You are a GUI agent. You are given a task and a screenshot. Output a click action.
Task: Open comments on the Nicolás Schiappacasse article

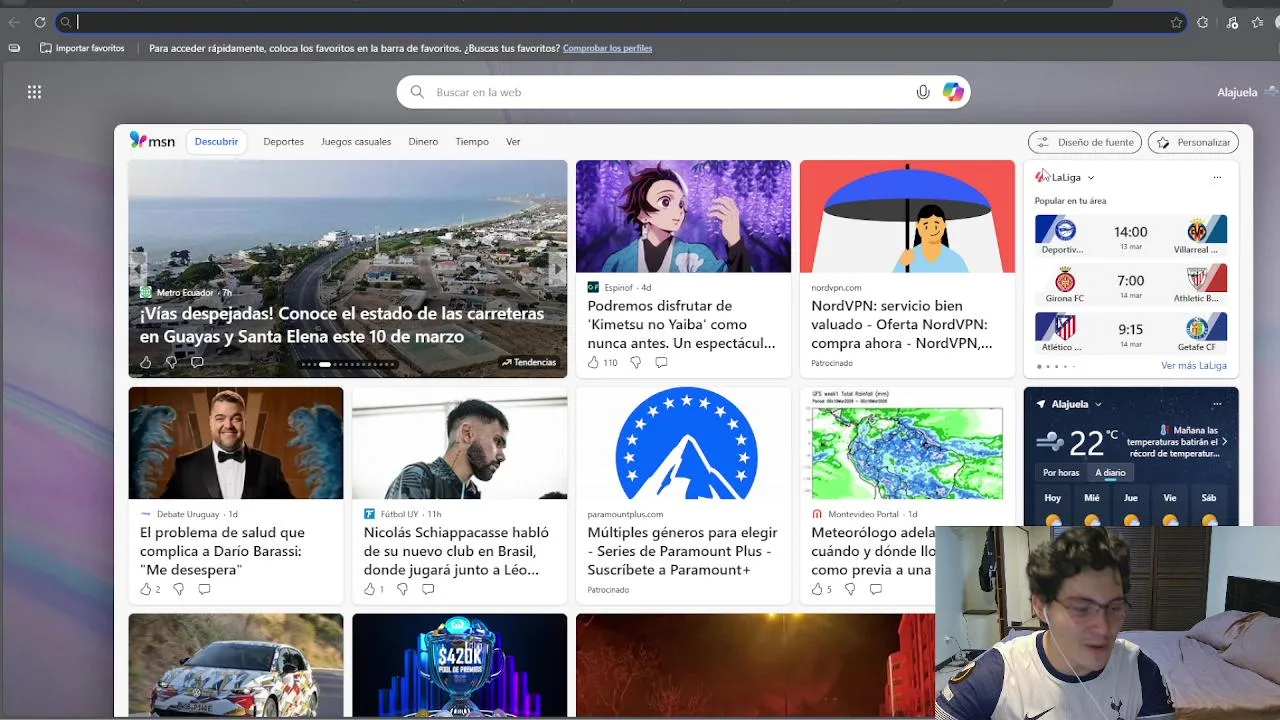pyautogui.click(x=428, y=589)
